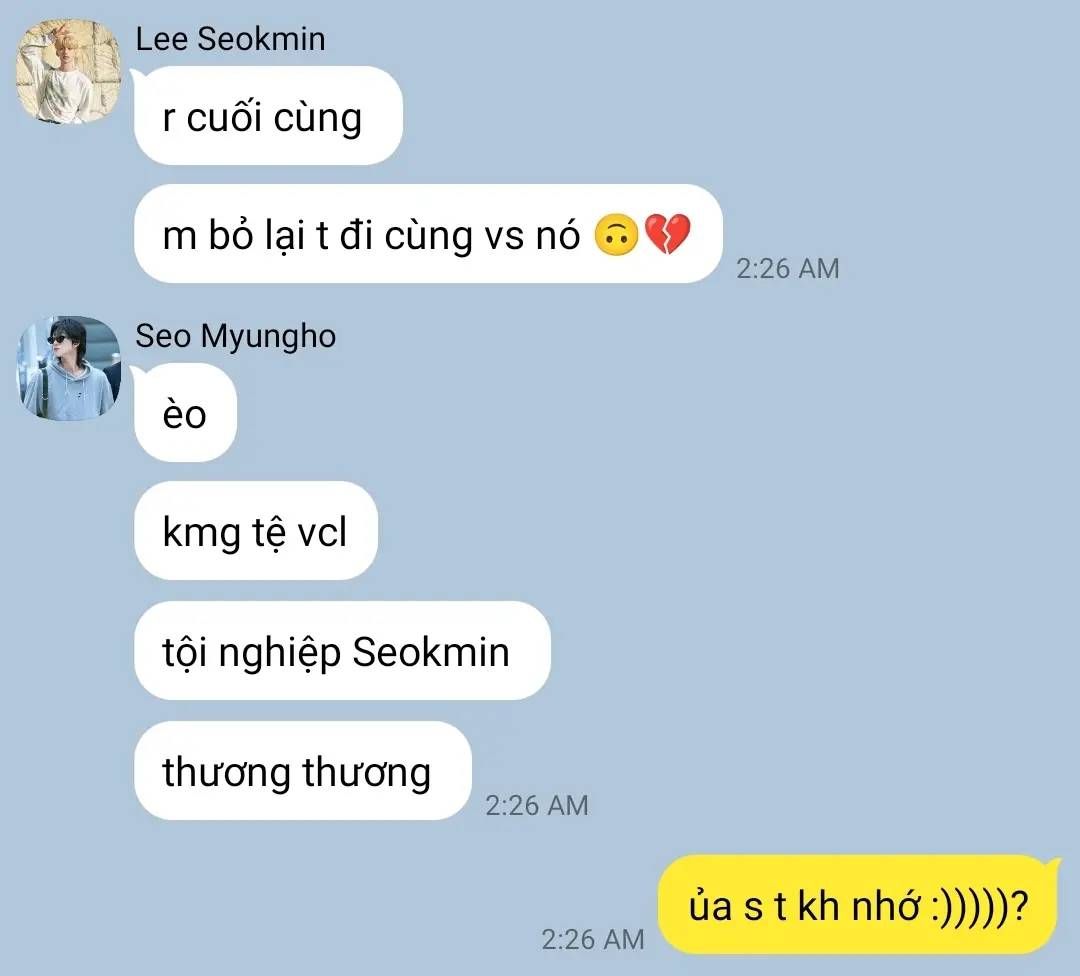Click the word 'Seokmin' inside the message bubble
The height and width of the screenshot is (976, 1080).
click(430, 651)
